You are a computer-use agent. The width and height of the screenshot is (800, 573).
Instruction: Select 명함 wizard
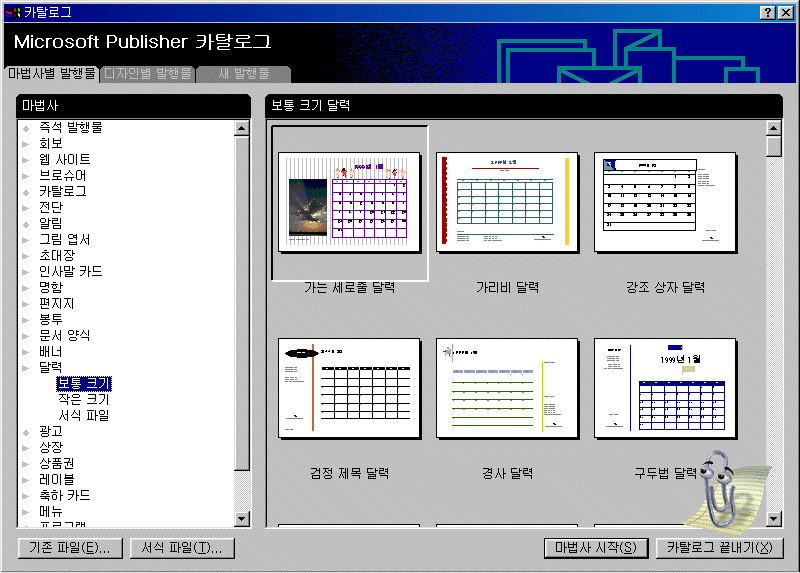51,287
